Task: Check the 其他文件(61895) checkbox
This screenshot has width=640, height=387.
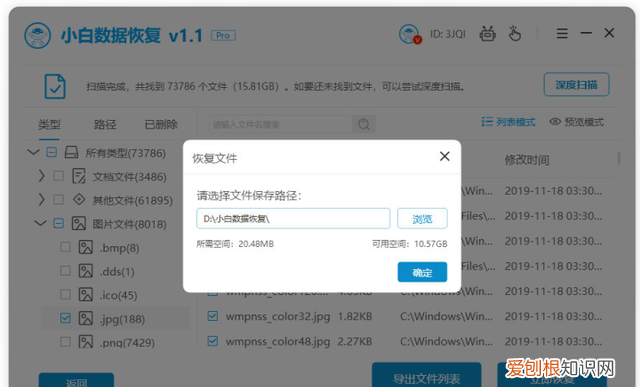Action: coord(58,200)
